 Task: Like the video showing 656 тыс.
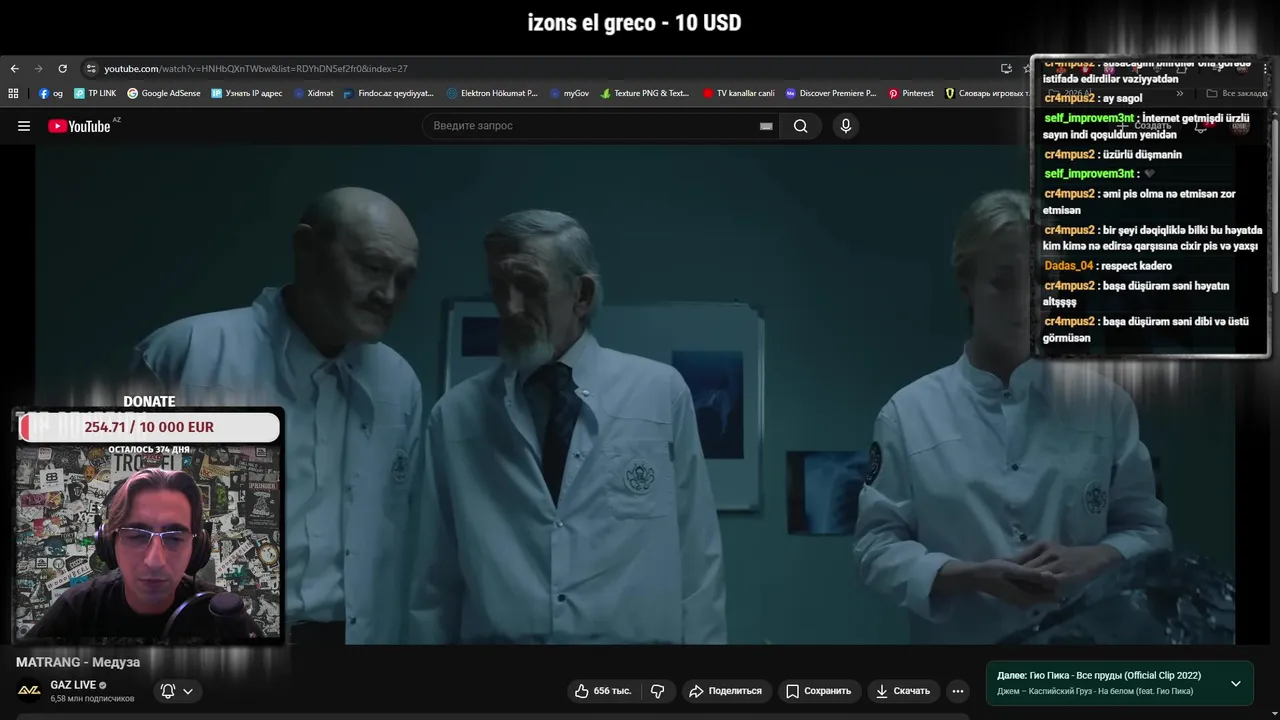tap(603, 691)
